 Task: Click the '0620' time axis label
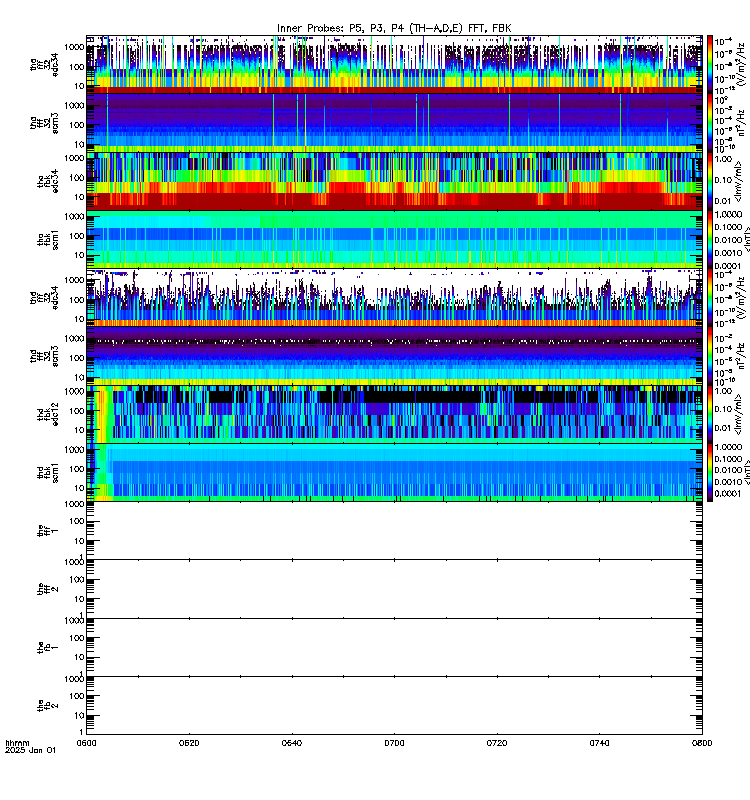(x=189, y=743)
